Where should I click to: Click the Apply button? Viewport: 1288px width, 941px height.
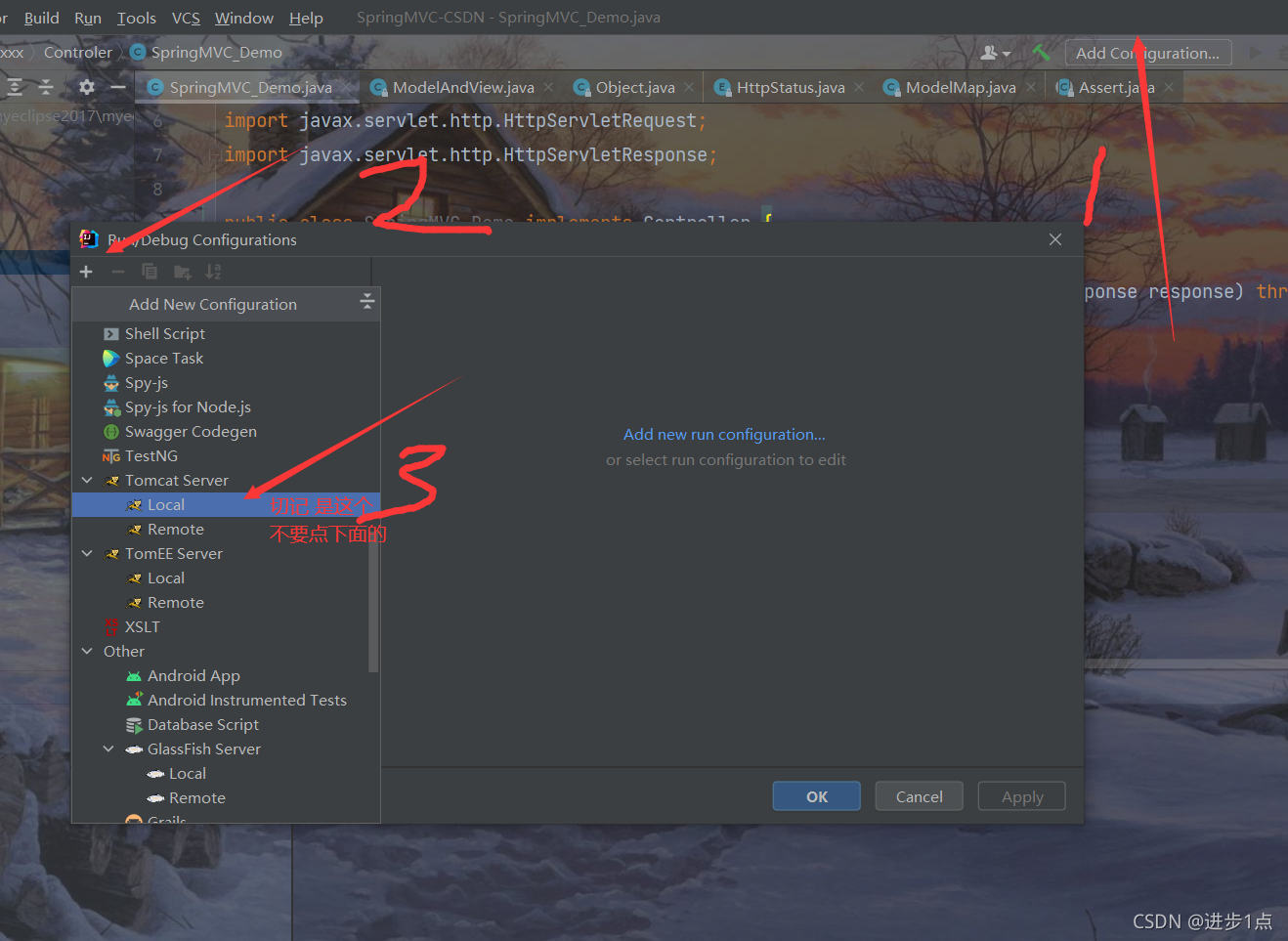click(1022, 796)
